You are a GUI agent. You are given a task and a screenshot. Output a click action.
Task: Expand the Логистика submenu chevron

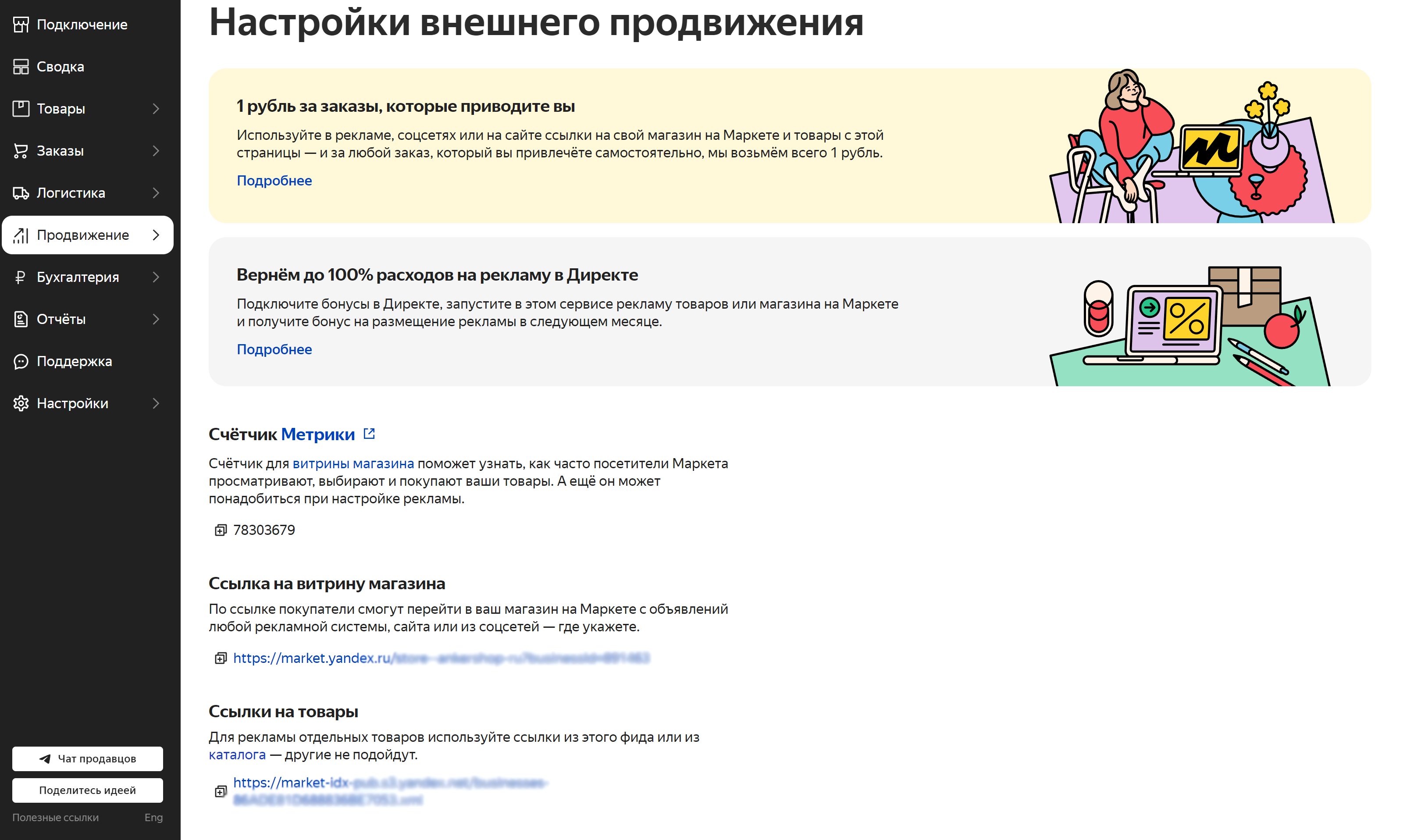tap(156, 193)
